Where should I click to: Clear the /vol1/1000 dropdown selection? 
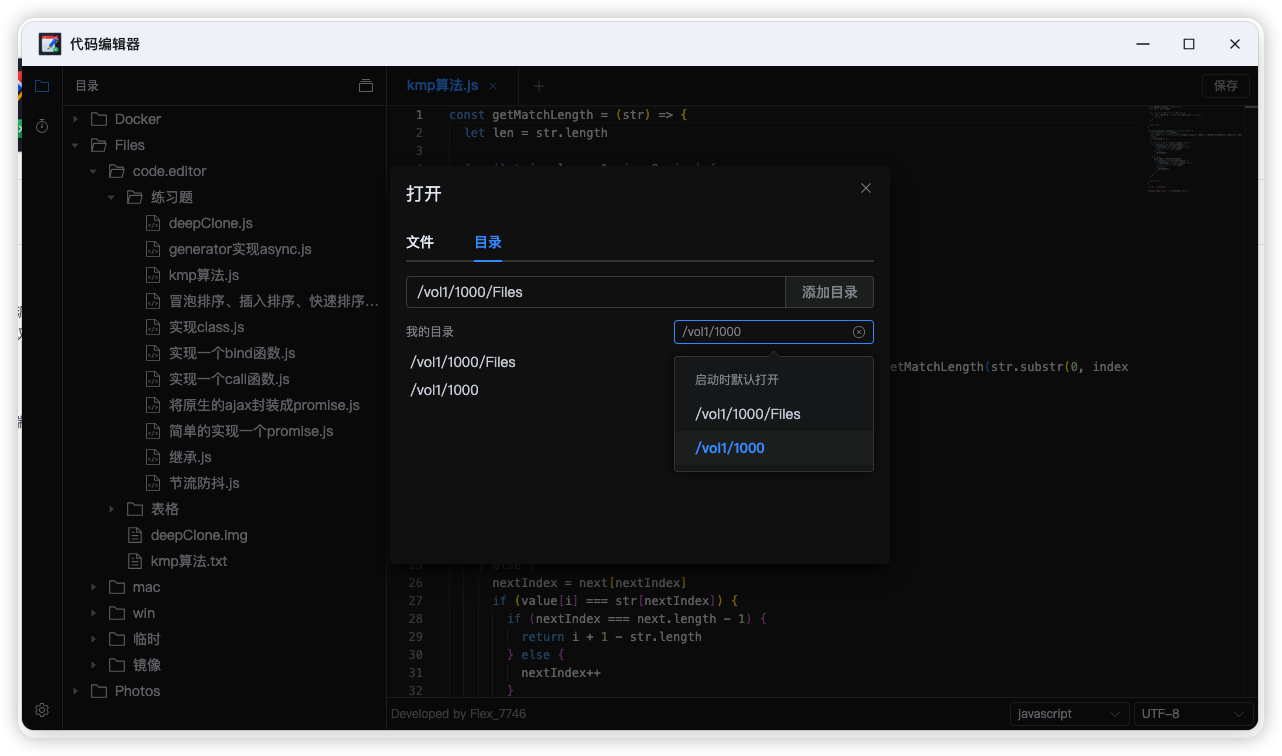pos(858,332)
